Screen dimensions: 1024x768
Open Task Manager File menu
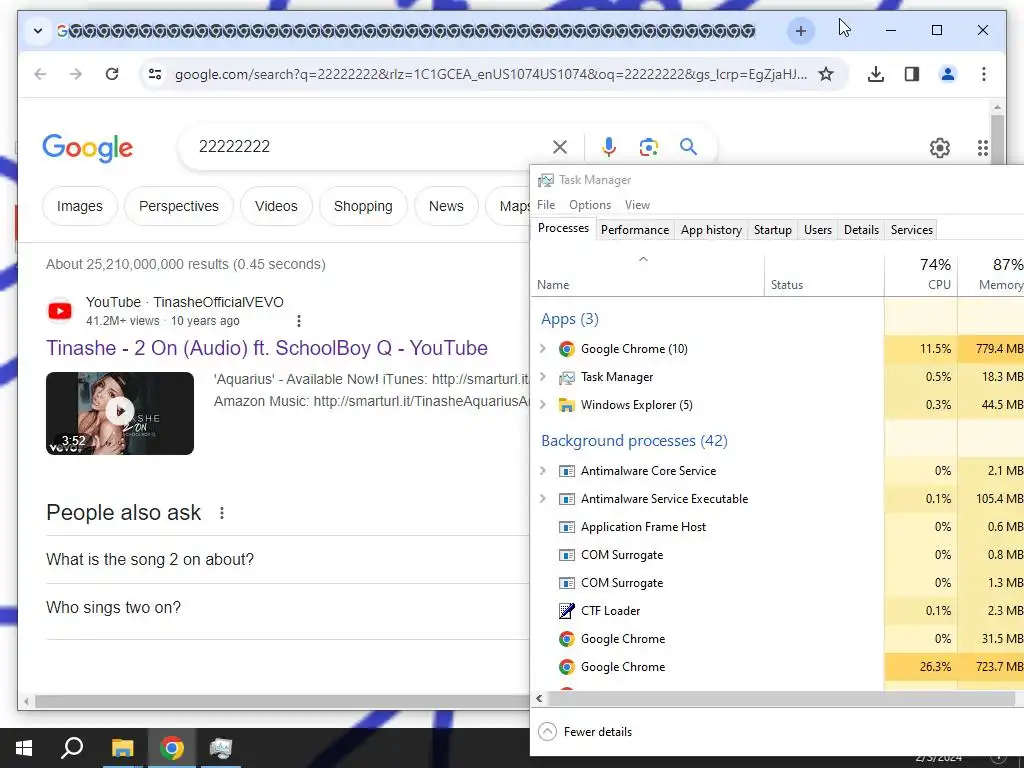546,205
